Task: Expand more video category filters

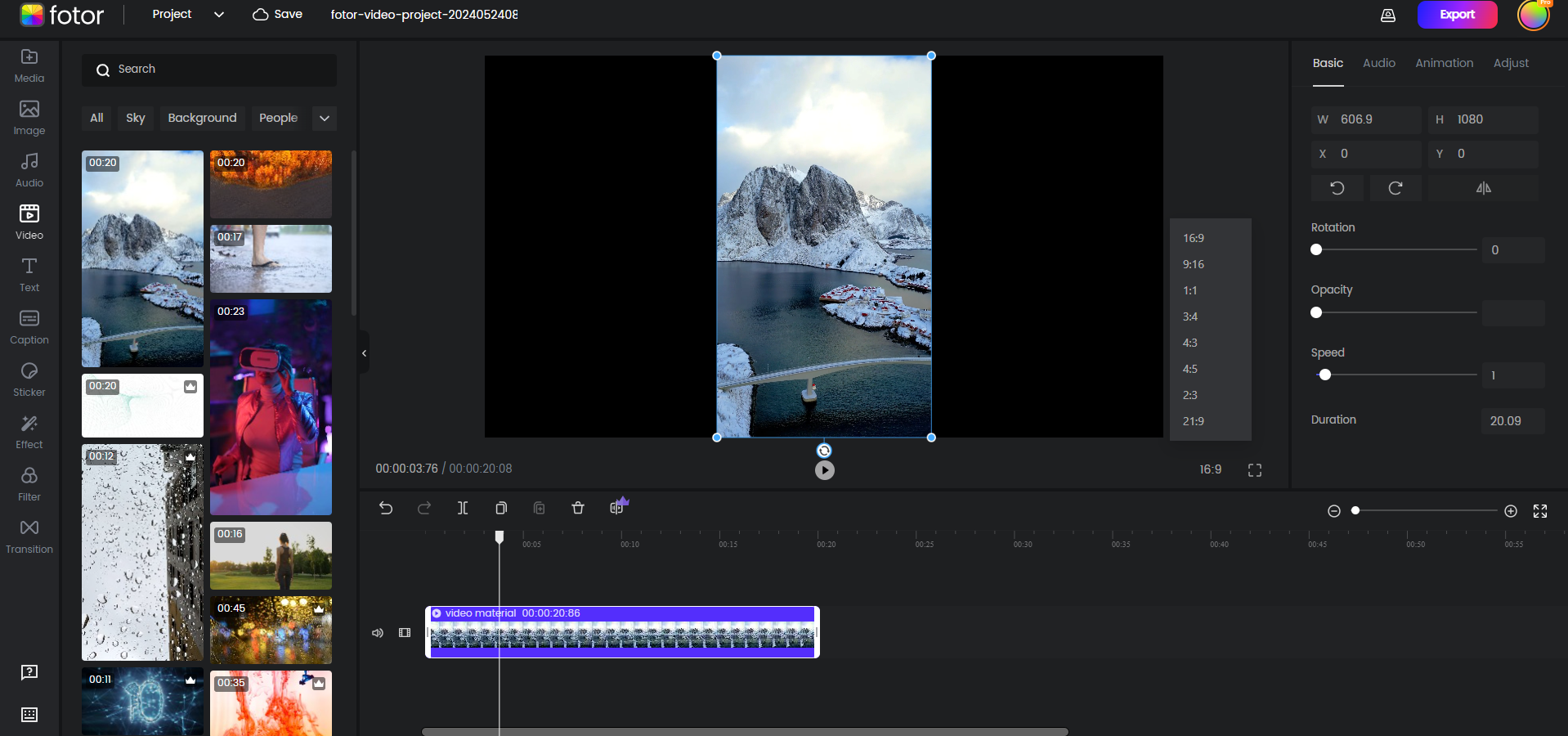Action: click(x=325, y=119)
